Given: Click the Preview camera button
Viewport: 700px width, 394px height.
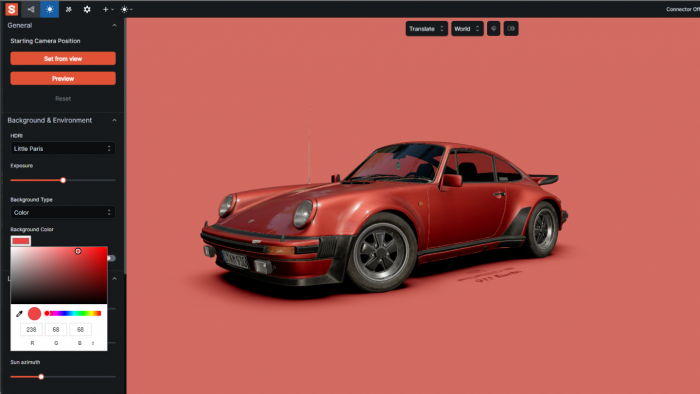Looking at the screenshot, I should coord(63,79).
